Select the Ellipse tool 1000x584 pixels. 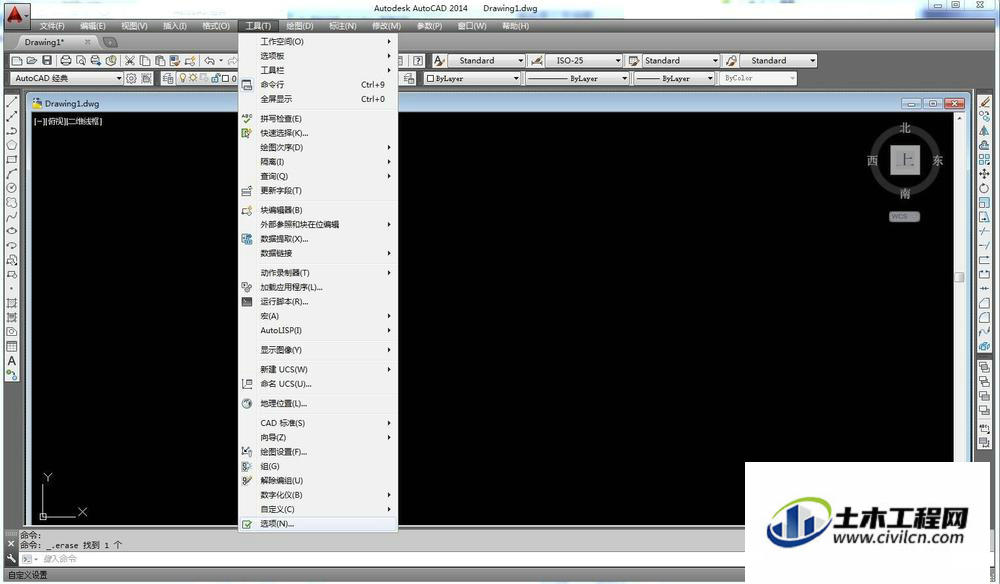11,231
